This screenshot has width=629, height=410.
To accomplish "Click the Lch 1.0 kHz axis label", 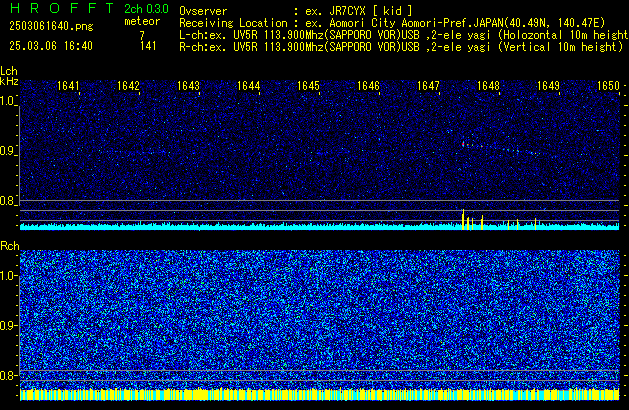I will coord(8,101).
